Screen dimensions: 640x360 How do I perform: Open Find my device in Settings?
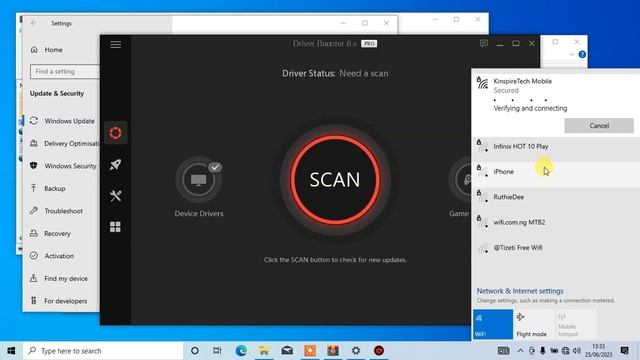click(59, 278)
